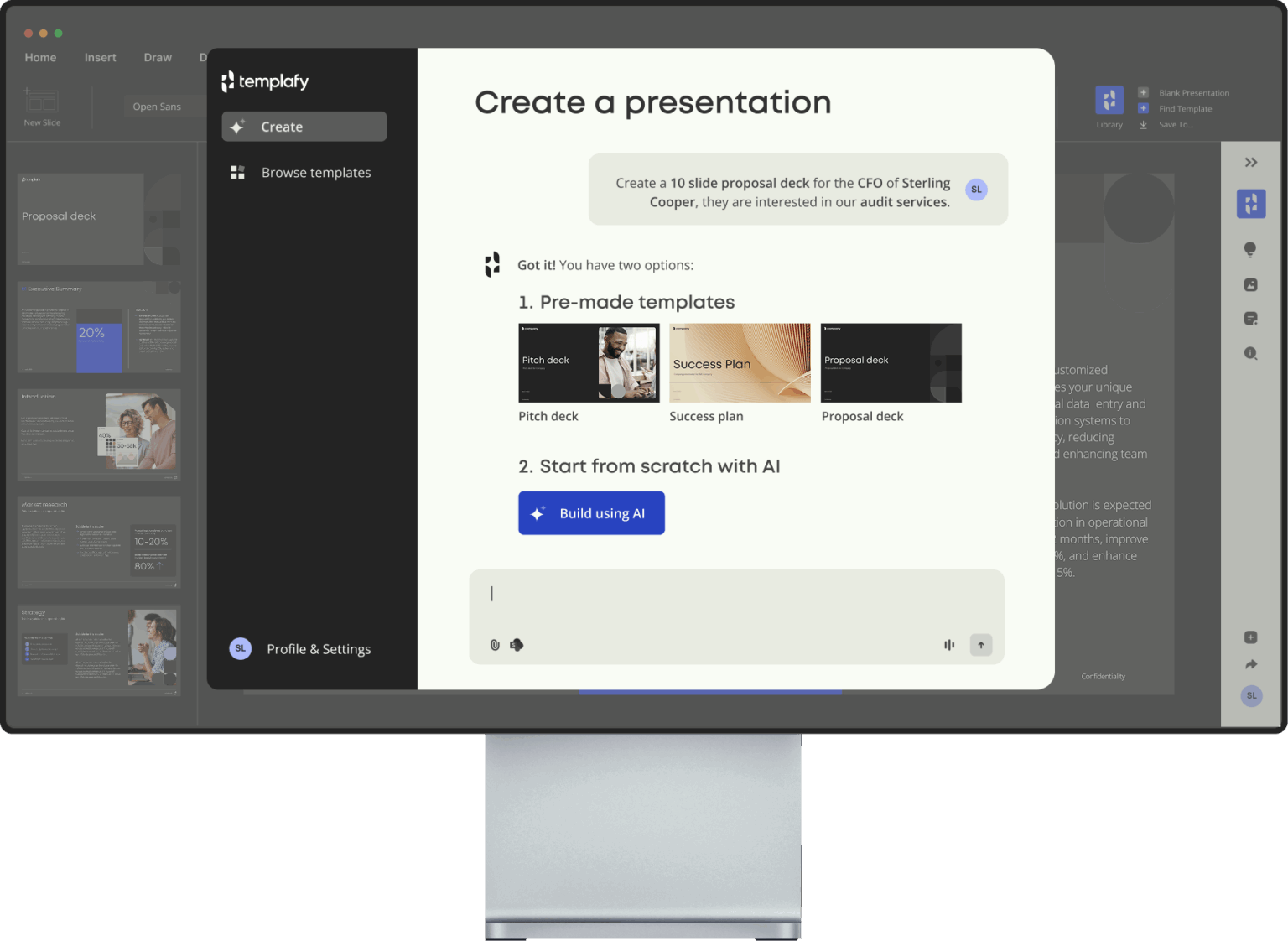Select the Strategy slide thumbnail
1288x941 pixels.
(x=99, y=650)
